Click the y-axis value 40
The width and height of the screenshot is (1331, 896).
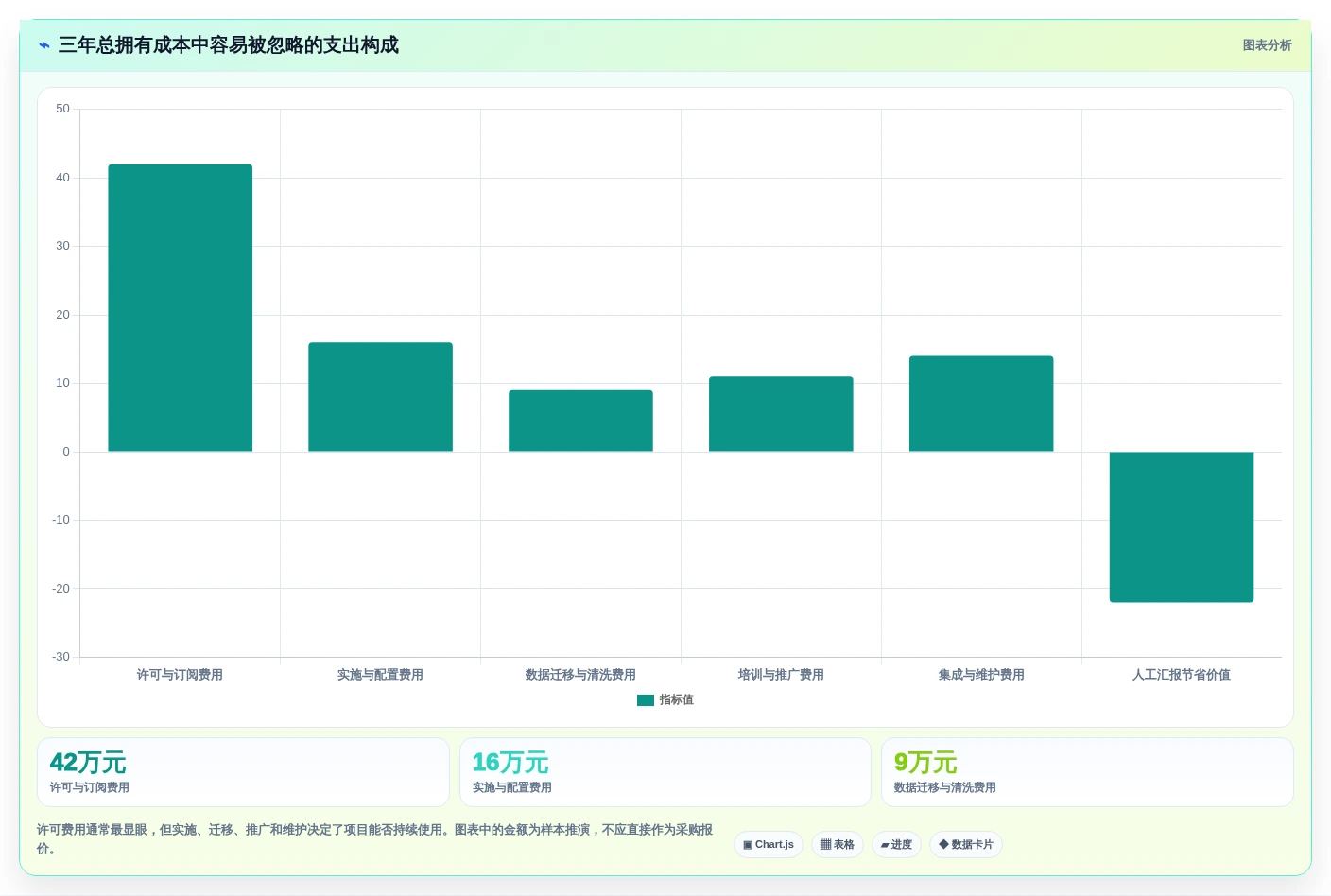(x=62, y=178)
